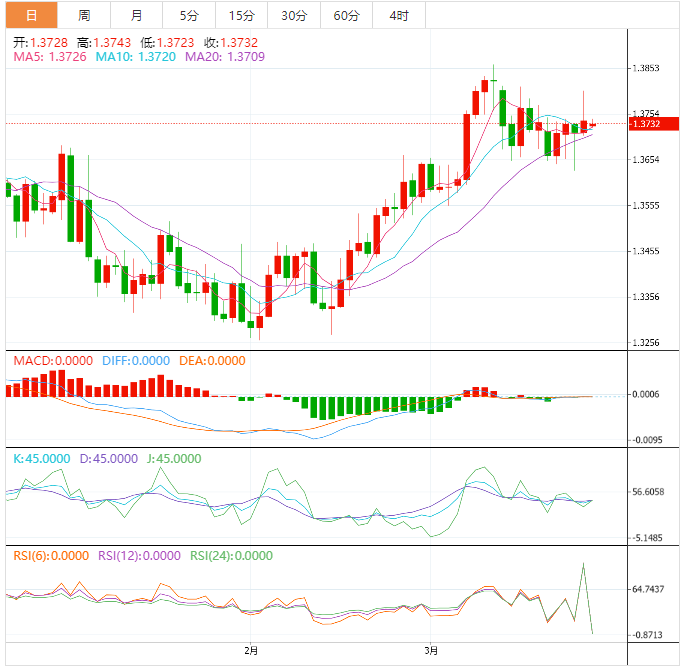This screenshot has height=672, width=687.
Task: Click the RSI -0.8713 axis value
Action: [x=647, y=635]
